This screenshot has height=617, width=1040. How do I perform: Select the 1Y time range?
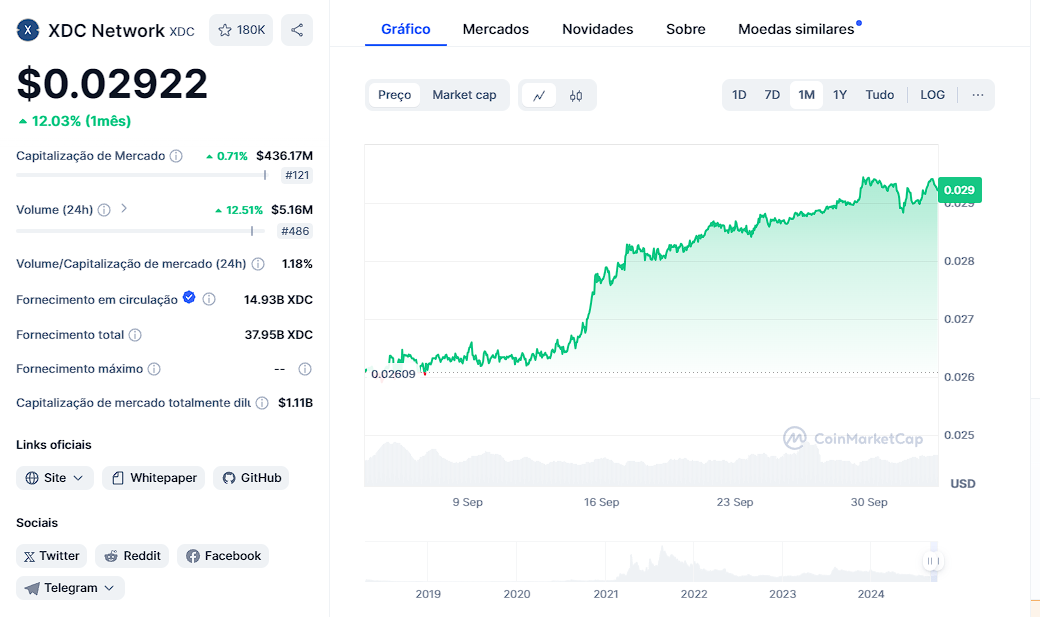coord(839,94)
